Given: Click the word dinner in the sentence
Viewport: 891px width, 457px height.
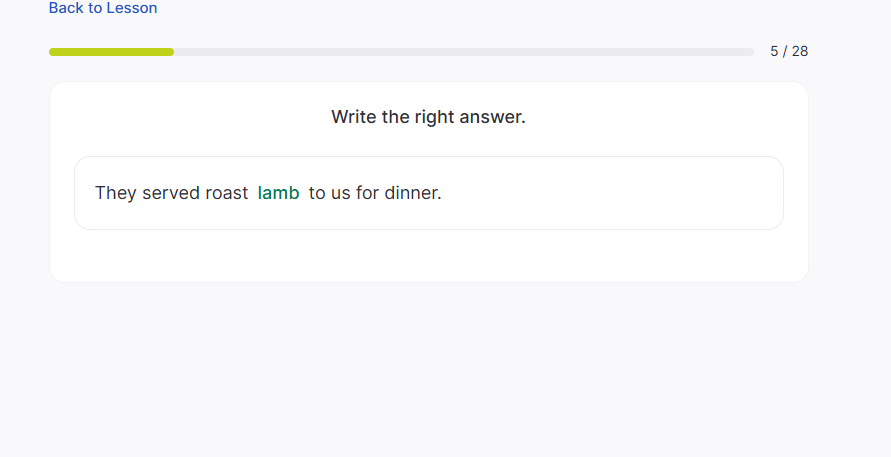Looking at the screenshot, I should coord(412,193).
